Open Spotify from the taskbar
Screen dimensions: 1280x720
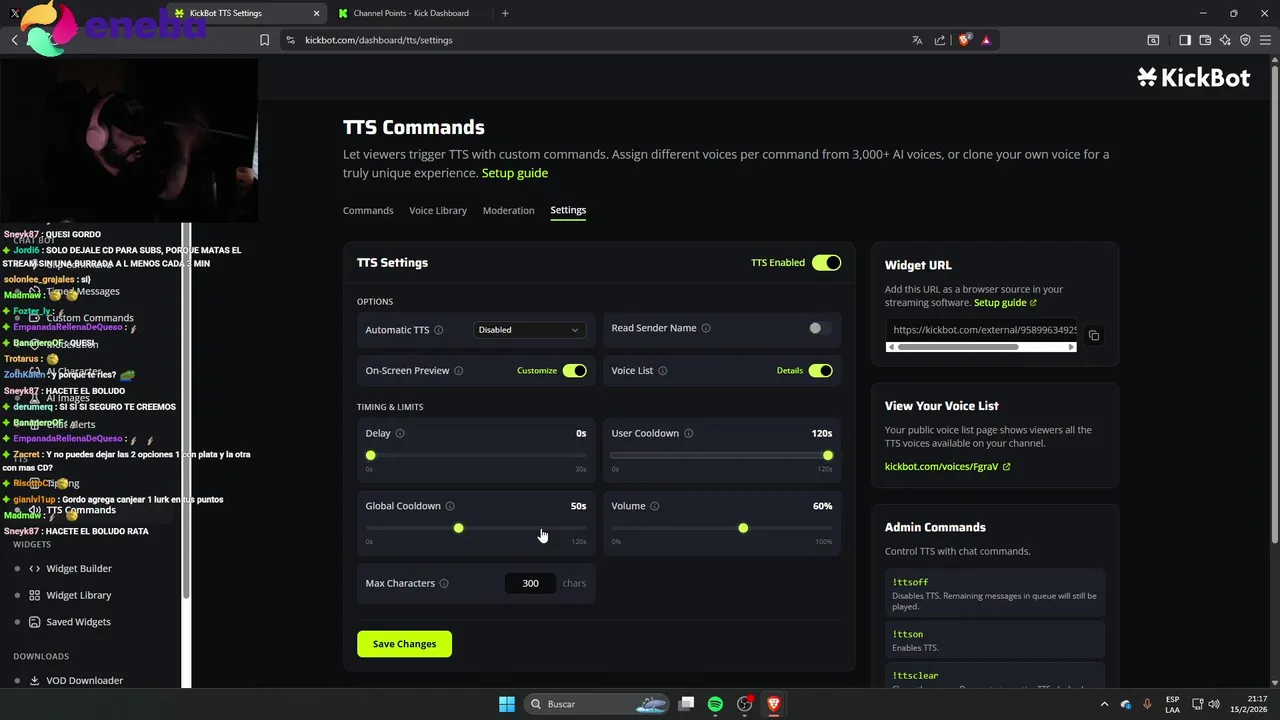tap(715, 704)
